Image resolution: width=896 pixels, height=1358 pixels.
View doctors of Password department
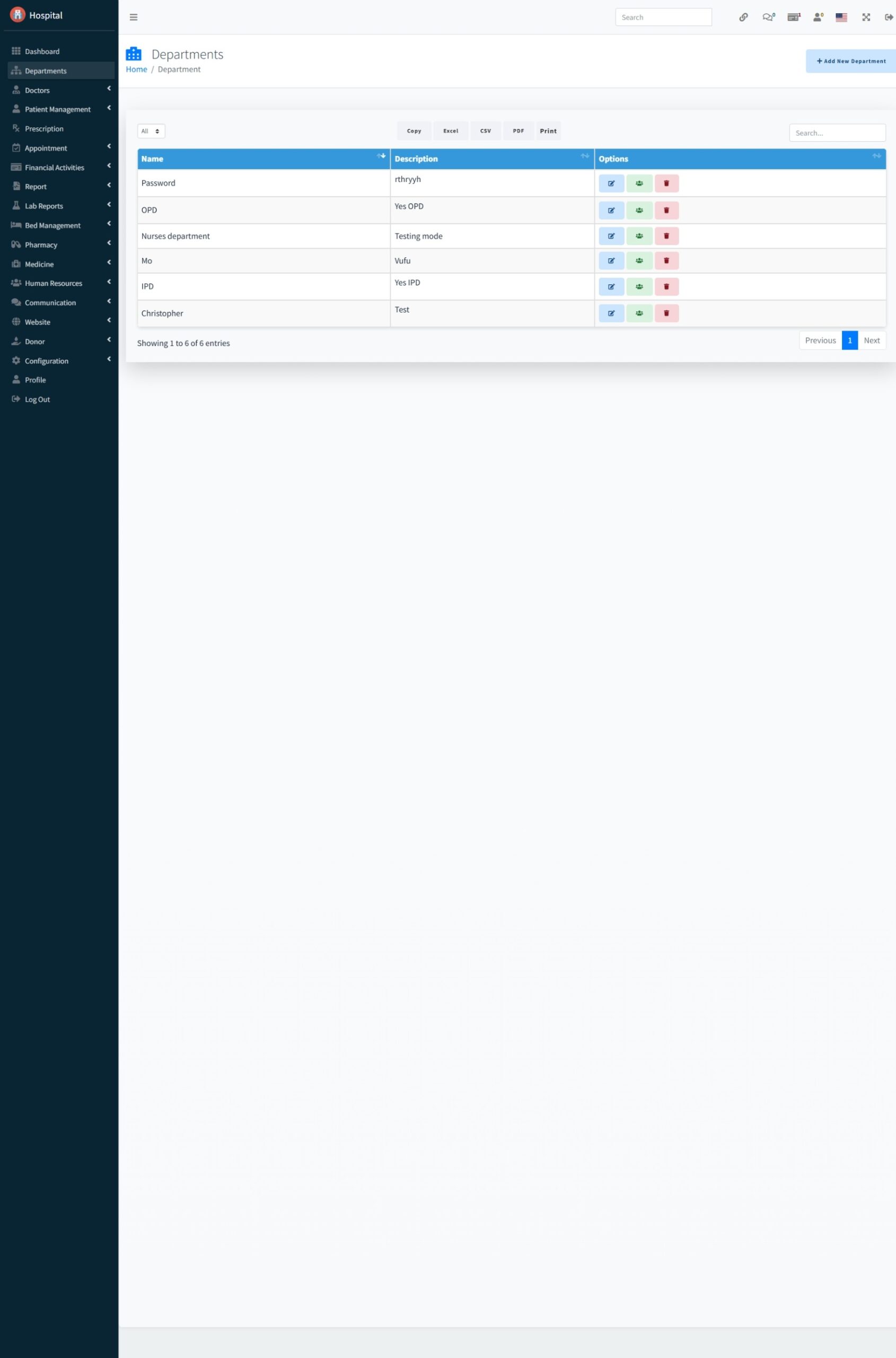point(639,184)
